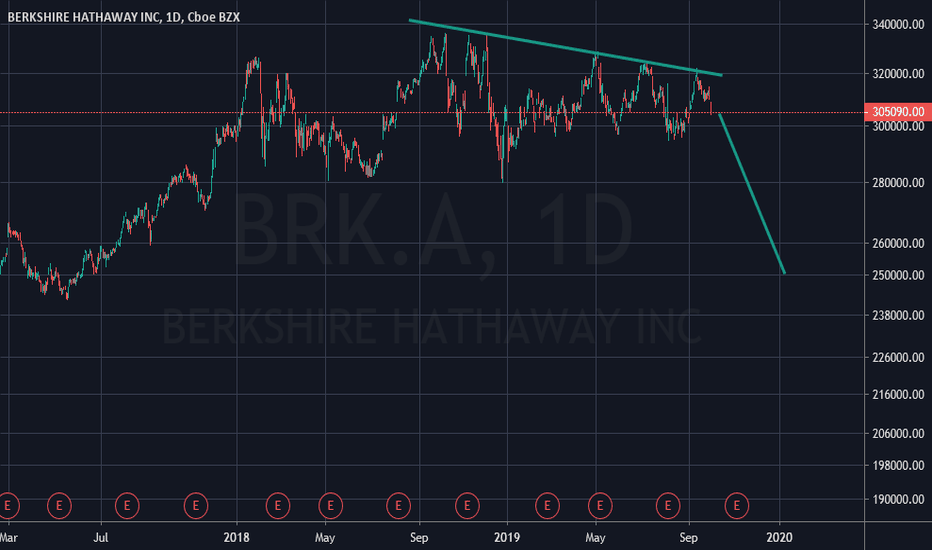The height and width of the screenshot is (550, 932).
Task: Click the 190000.00 price axis label
Action: (898, 499)
